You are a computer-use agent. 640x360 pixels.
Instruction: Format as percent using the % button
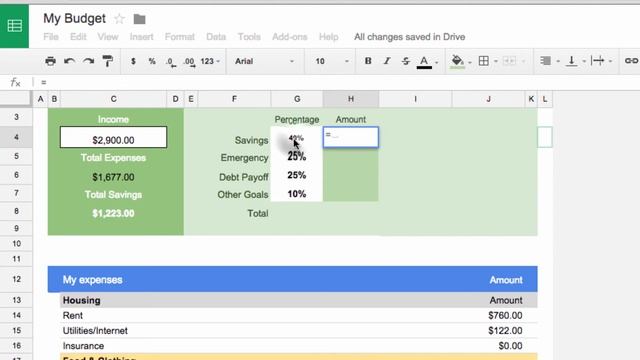[152, 61]
